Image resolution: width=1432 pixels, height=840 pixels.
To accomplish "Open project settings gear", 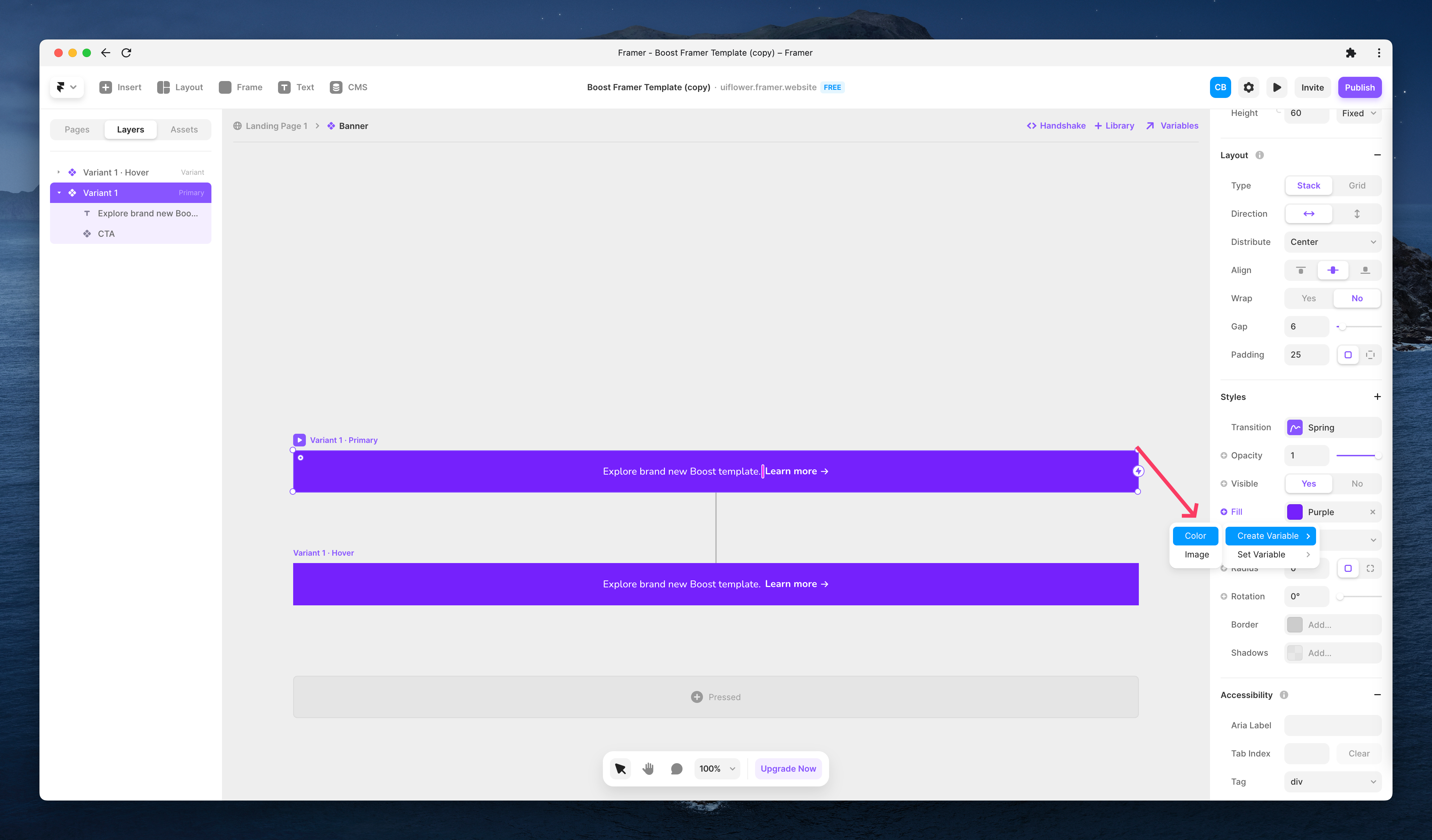I will pos(1248,87).
